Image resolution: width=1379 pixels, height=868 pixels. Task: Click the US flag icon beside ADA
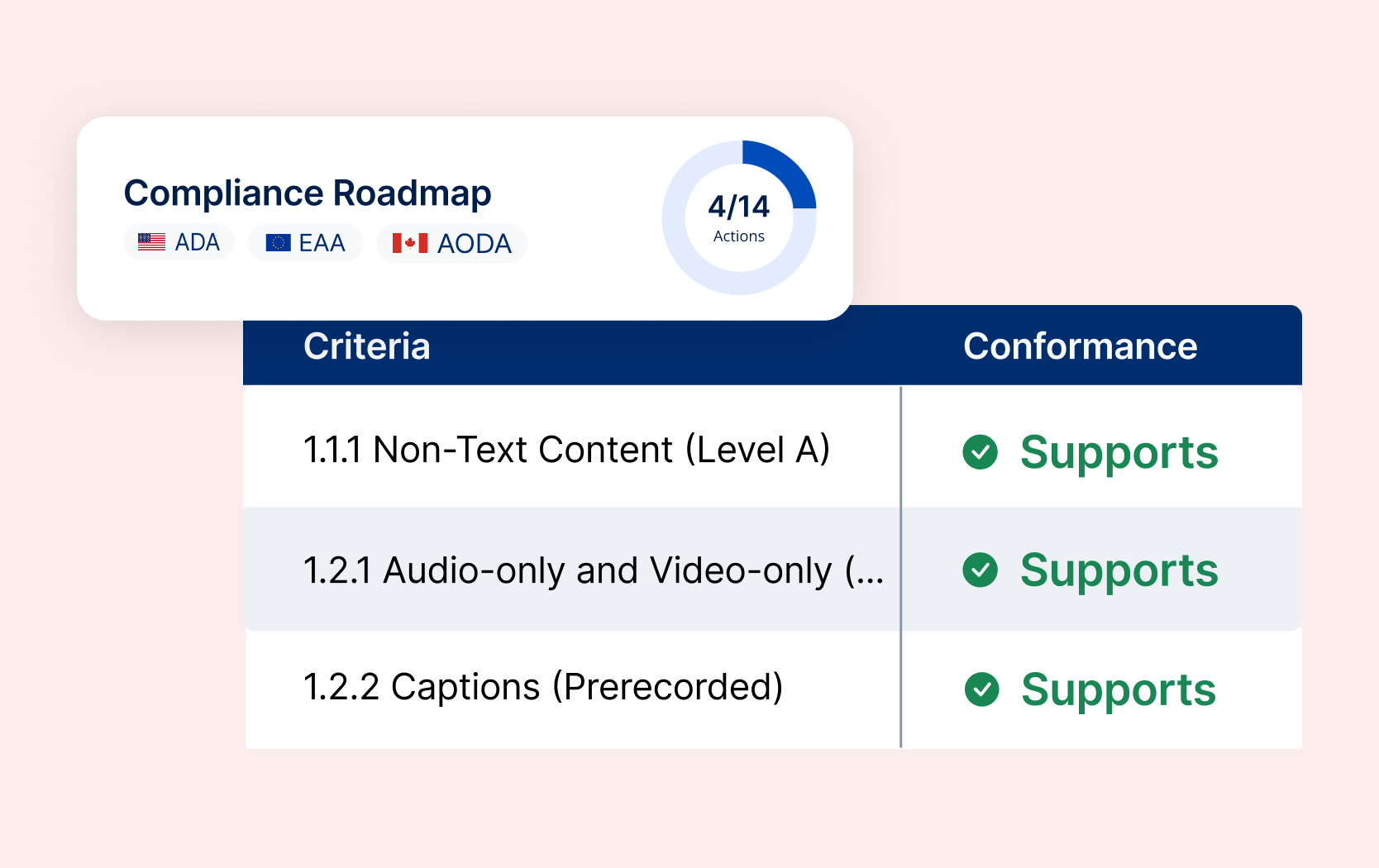pos(151,242)
